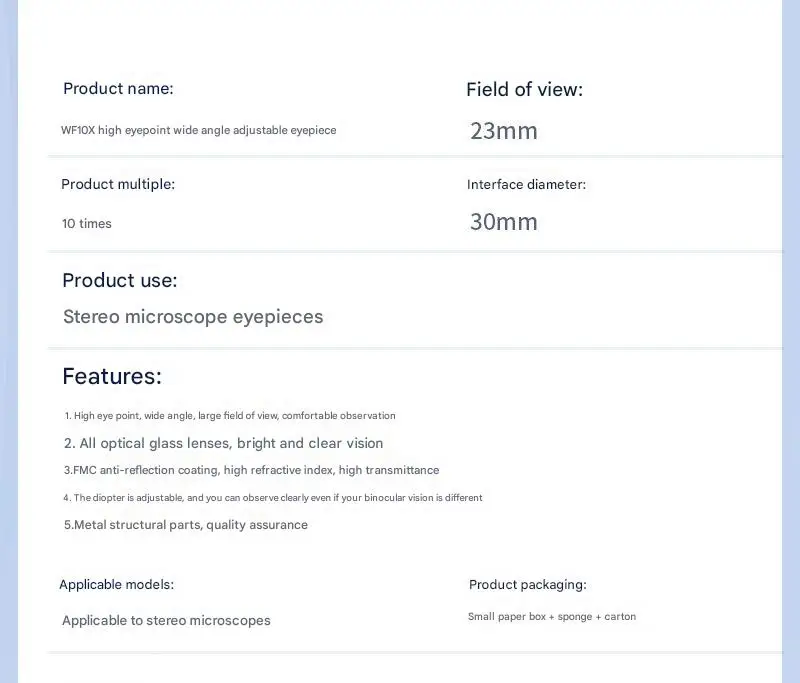
Task: Click the 'Applicable models:' label
Action: point(117,585)
